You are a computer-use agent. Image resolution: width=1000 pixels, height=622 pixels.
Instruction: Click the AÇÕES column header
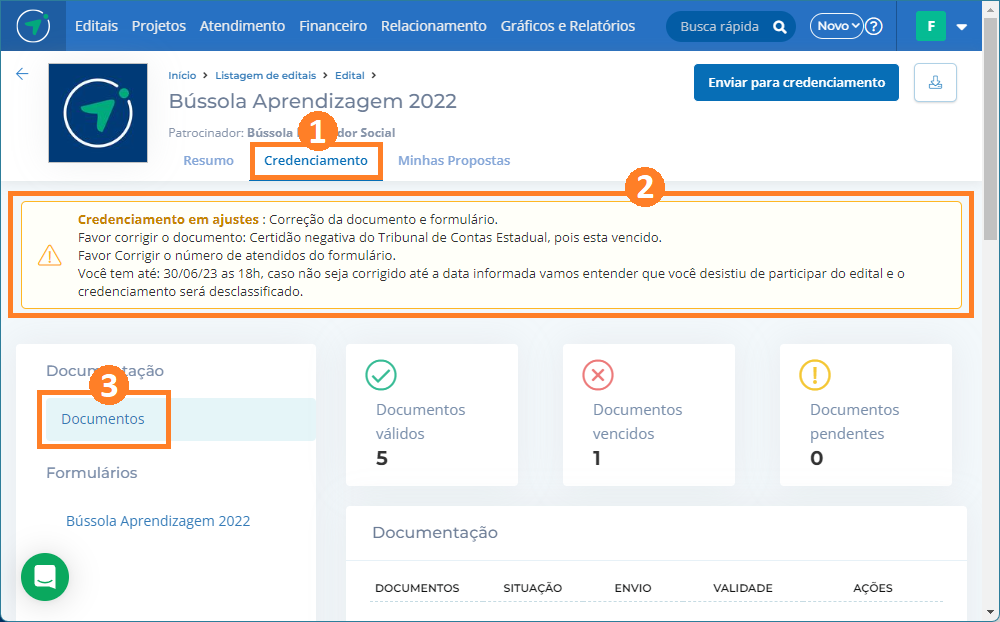pyautogui.click(x=873, y=588)
